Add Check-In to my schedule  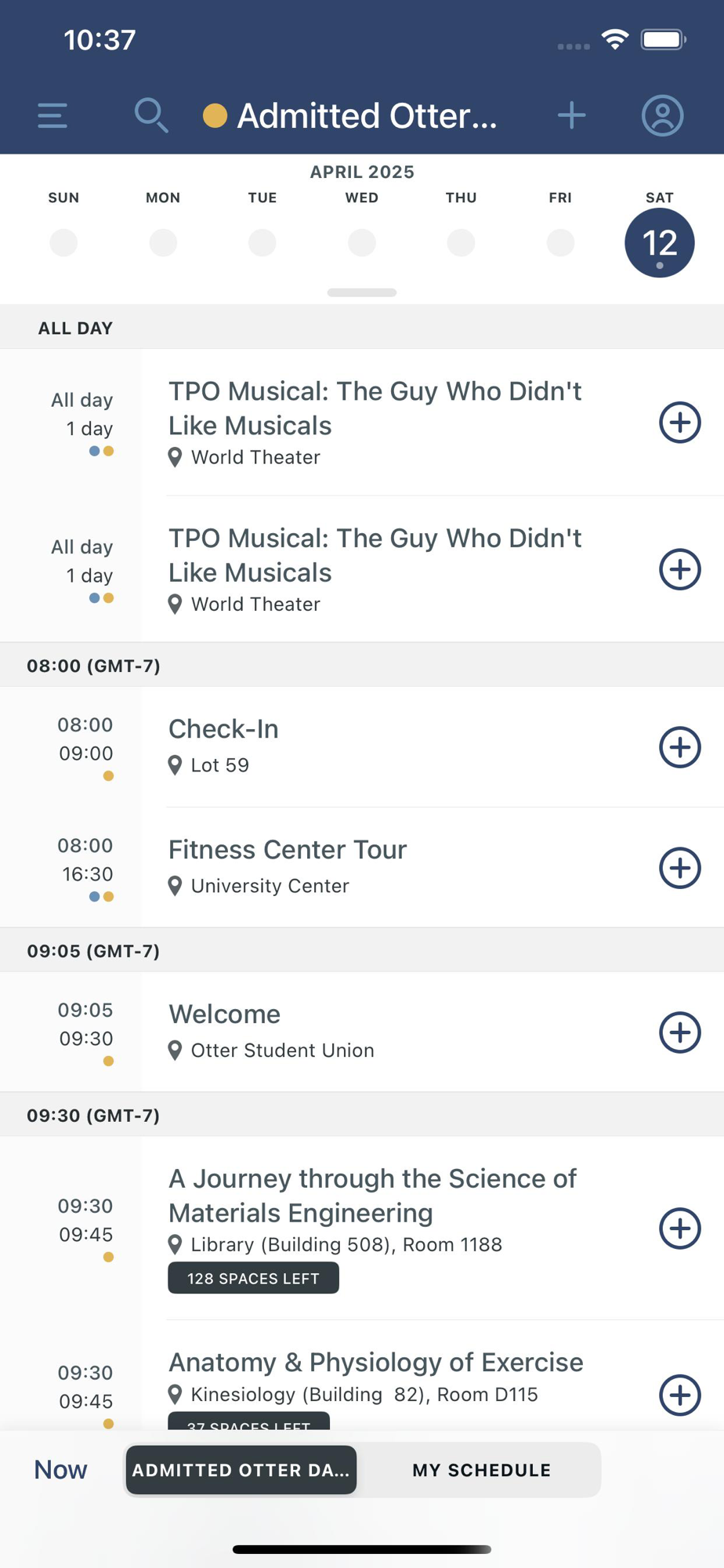679,747
